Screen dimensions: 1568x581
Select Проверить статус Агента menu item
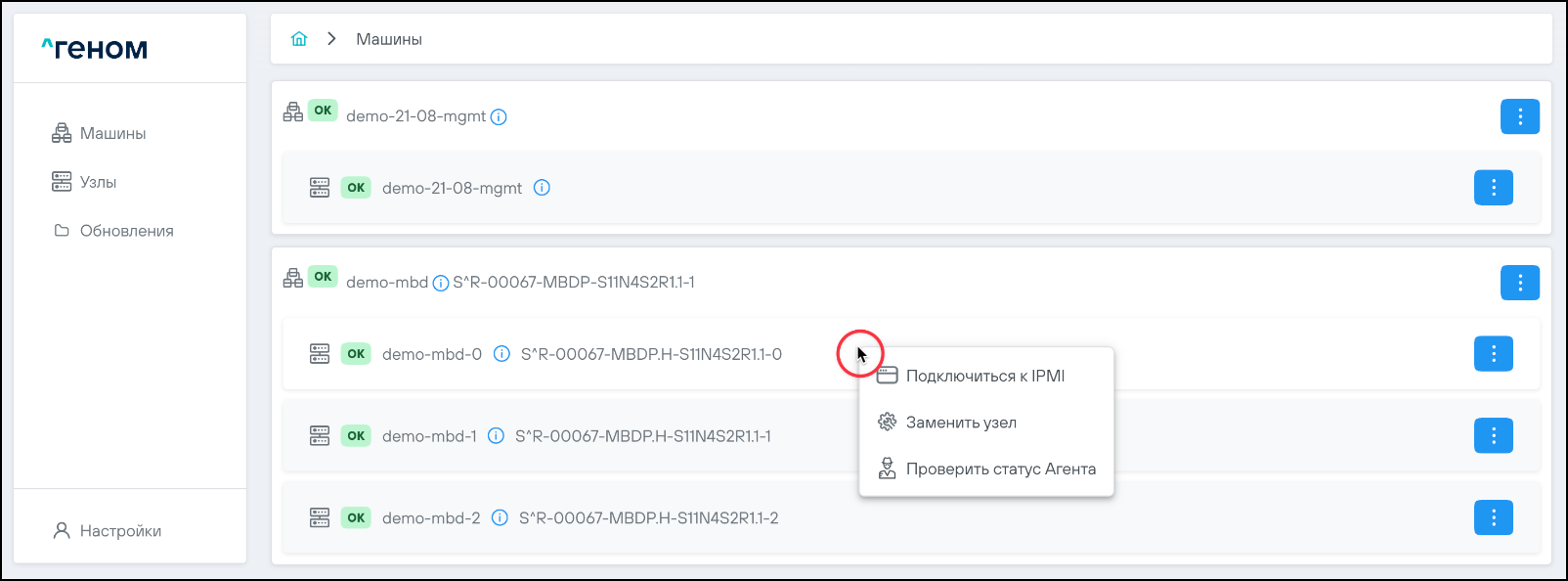point(1000,469)
